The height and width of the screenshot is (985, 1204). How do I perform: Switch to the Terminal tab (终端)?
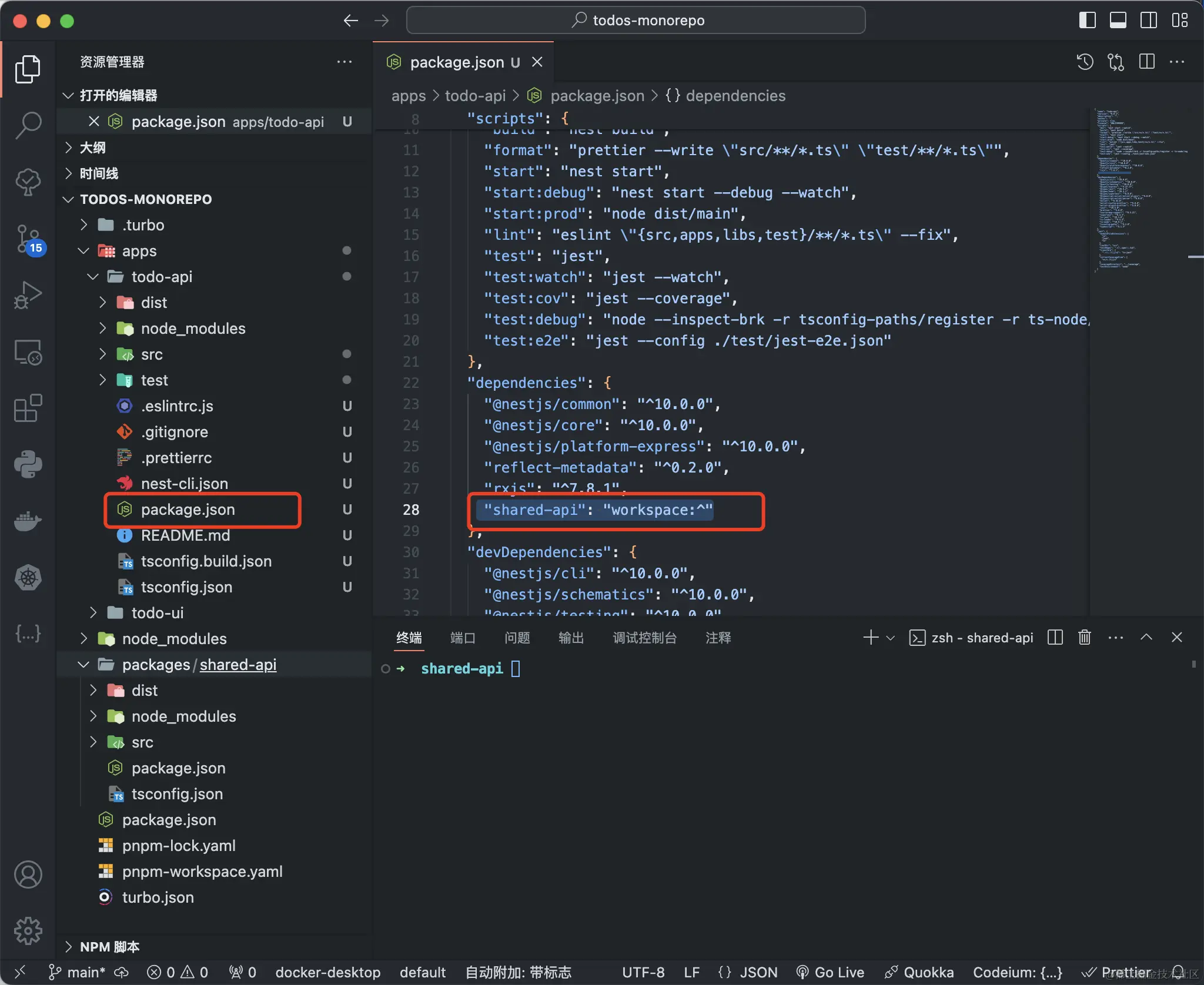tap(409, 638)
